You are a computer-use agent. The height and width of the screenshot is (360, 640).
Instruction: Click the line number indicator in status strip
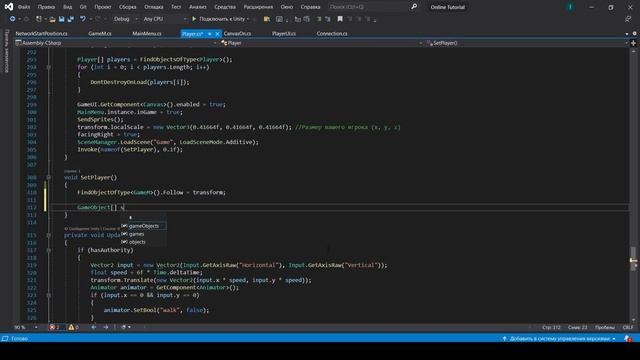tap(551, 327)
